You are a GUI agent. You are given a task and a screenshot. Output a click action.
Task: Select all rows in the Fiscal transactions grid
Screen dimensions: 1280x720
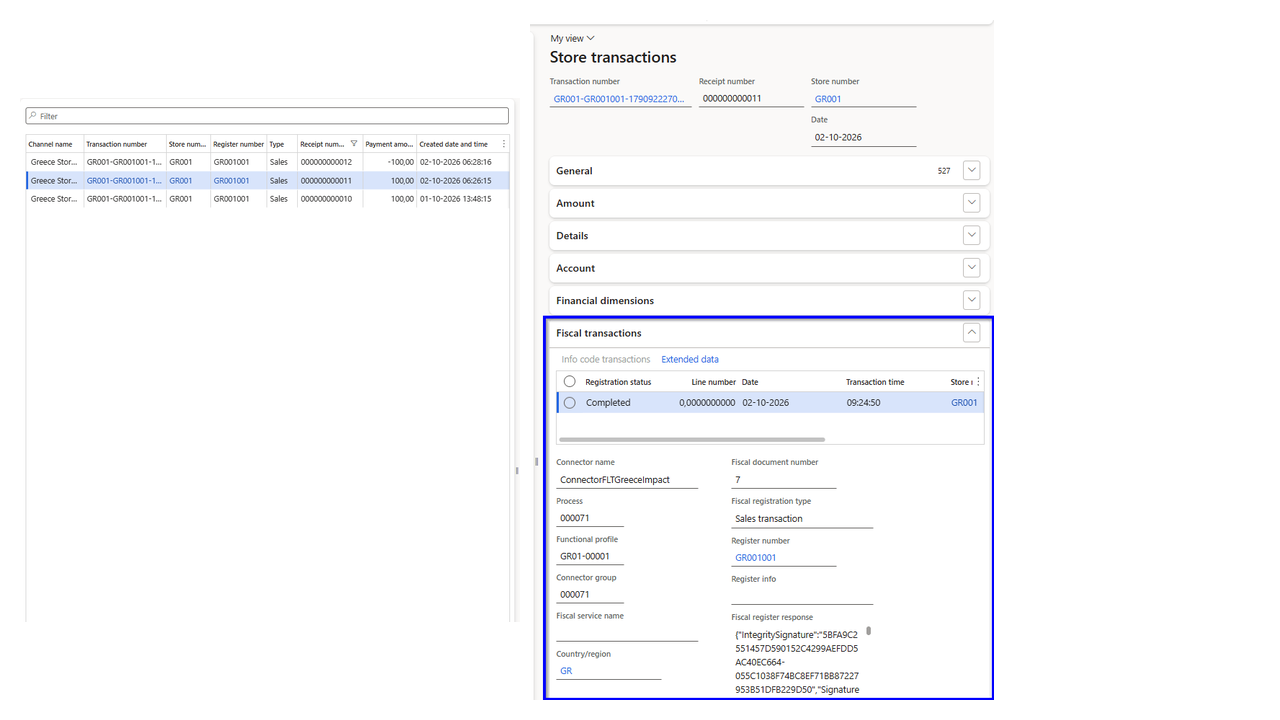[x=570, y=382]
